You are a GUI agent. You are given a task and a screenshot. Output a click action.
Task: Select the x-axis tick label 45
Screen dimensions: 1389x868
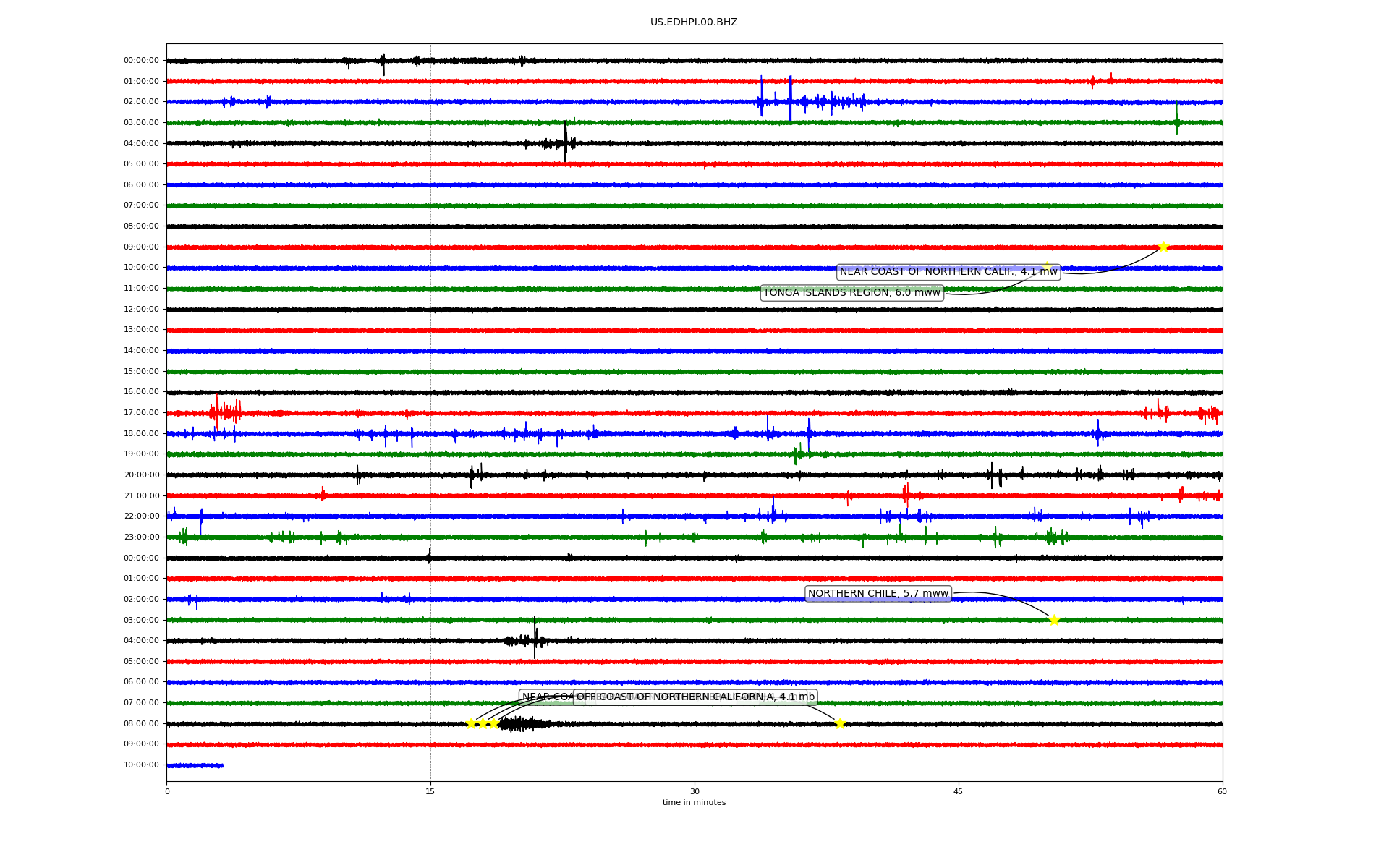959,791
